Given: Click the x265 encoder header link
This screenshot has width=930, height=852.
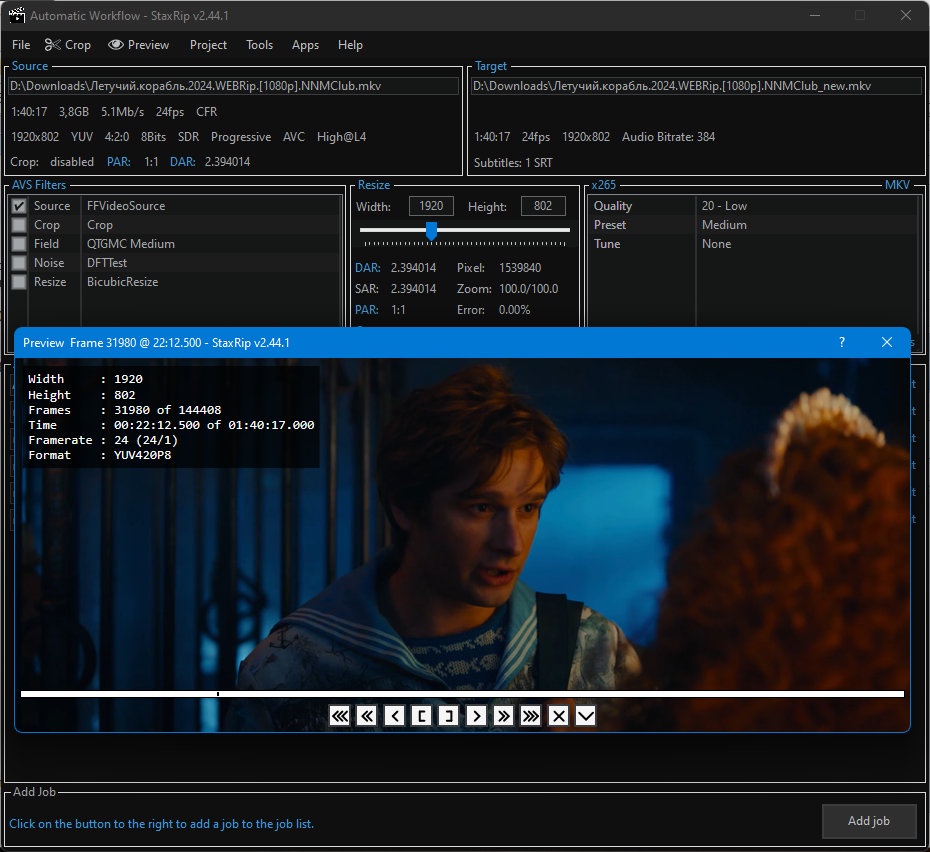Looking at the screenshot, I should (x=604, y=185).
